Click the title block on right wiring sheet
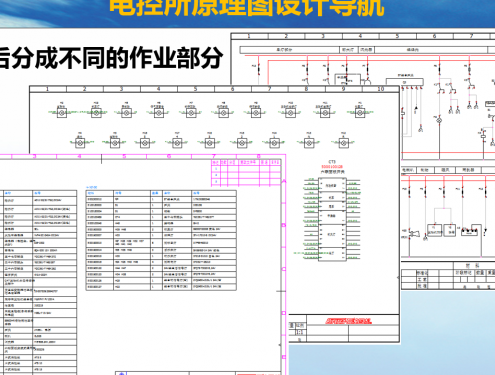The height and width of the screenshot is (375, 495). pos(448,276)
